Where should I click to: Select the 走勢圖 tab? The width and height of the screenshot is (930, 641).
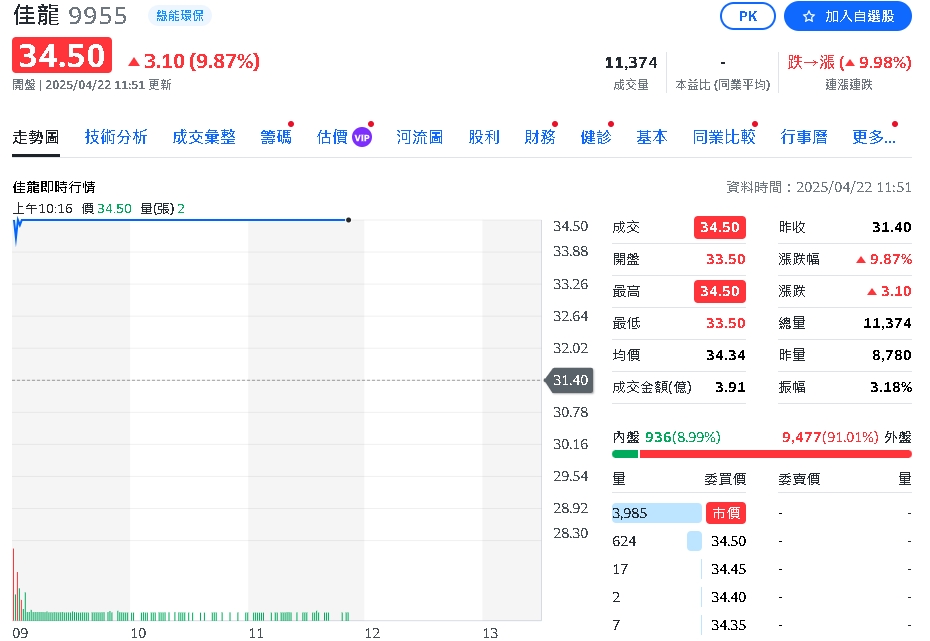tap(36, 137)
